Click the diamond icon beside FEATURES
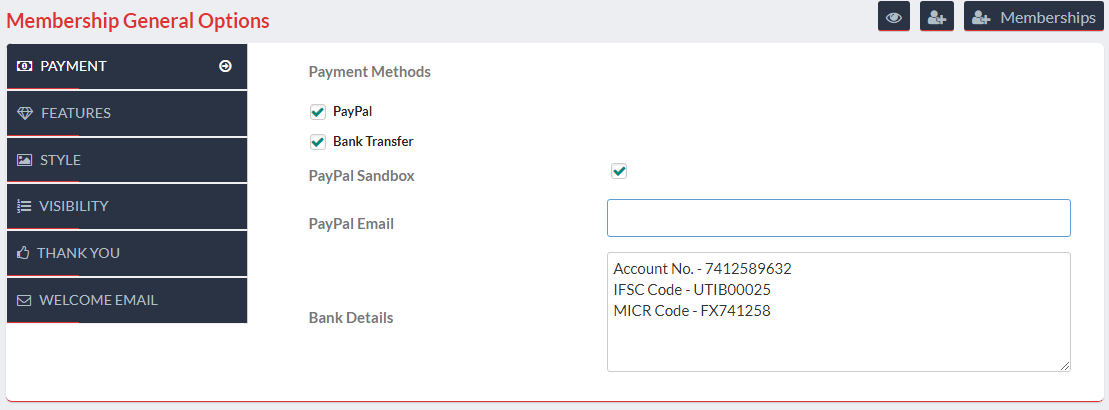 [x=25, y=113]
